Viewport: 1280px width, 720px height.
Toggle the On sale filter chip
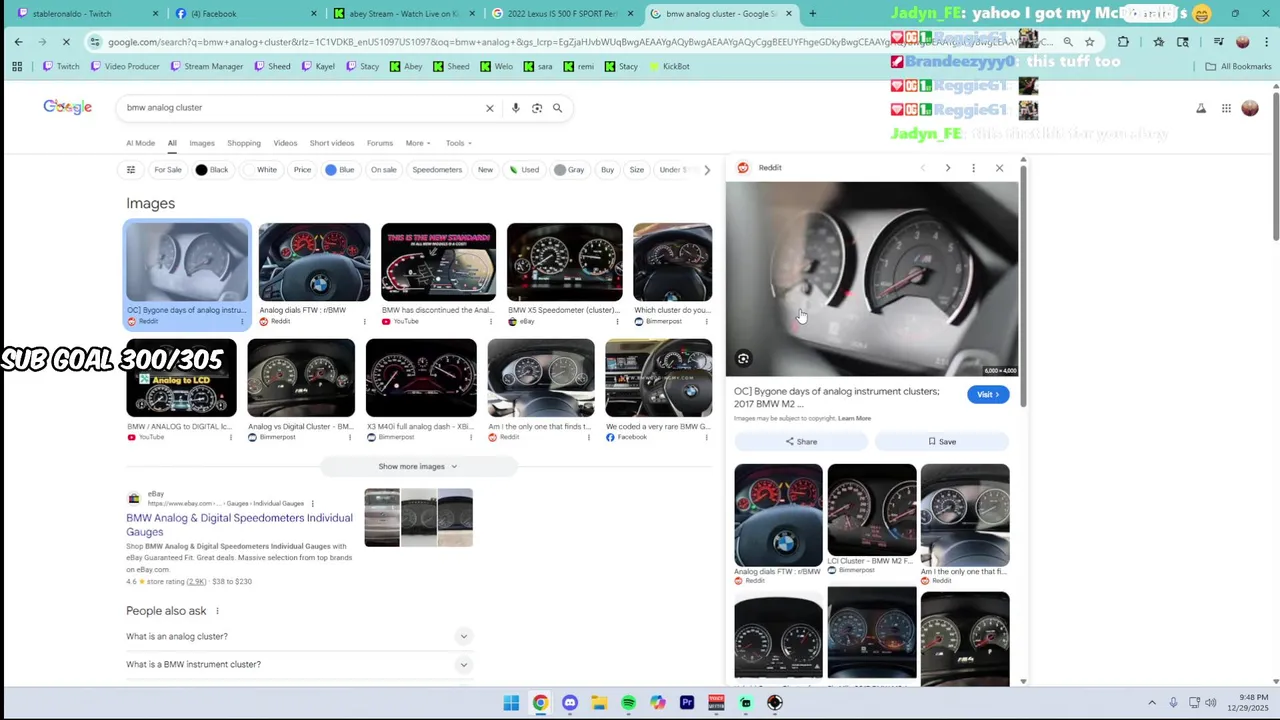pos(384,170)
